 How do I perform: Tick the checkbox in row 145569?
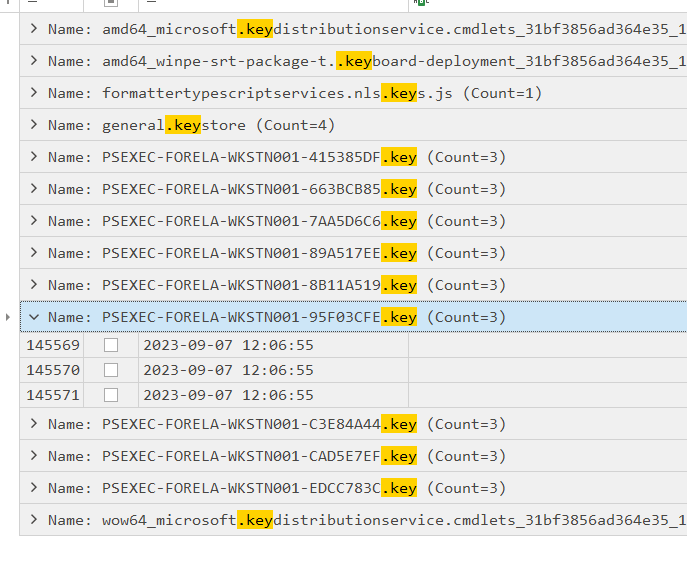pos(111,345)
